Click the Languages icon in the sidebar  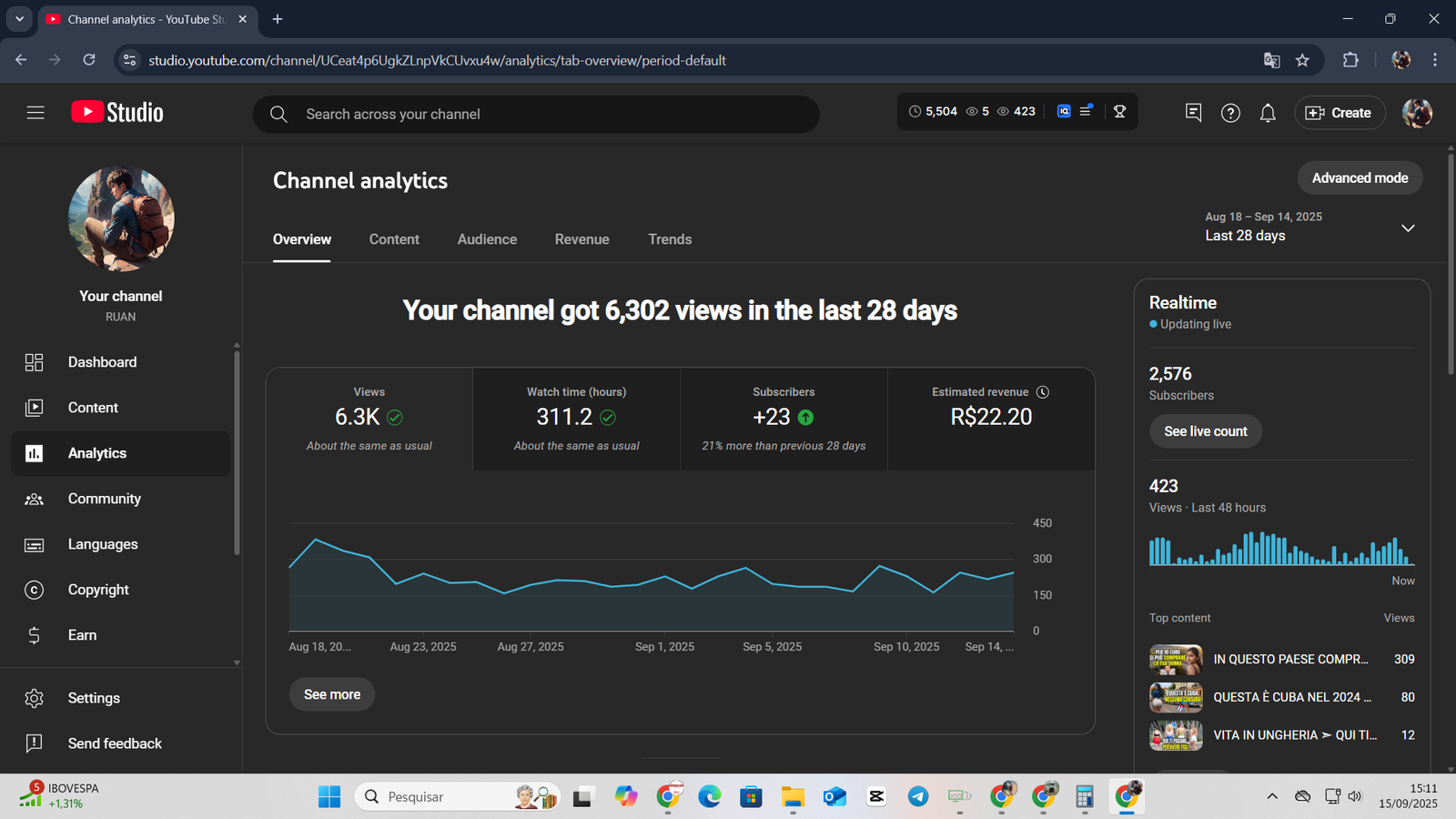tap(34, 544)
